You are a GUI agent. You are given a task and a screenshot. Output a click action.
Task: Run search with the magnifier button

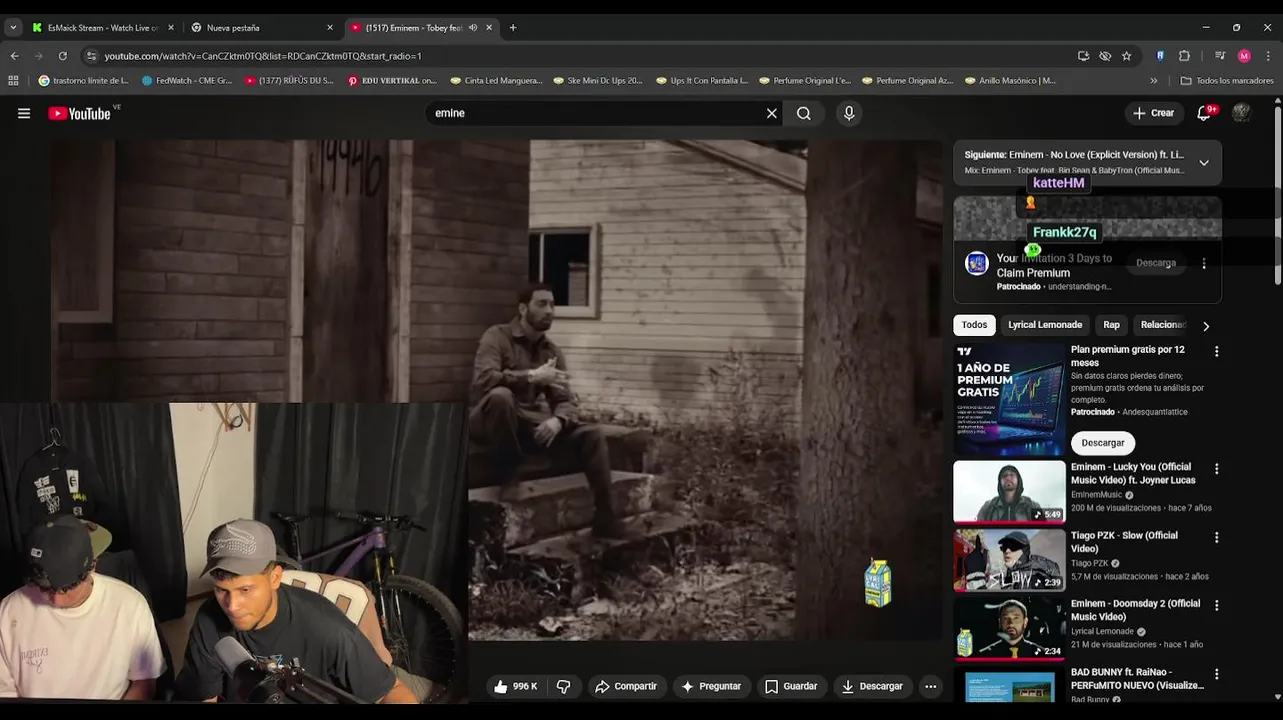804,113
